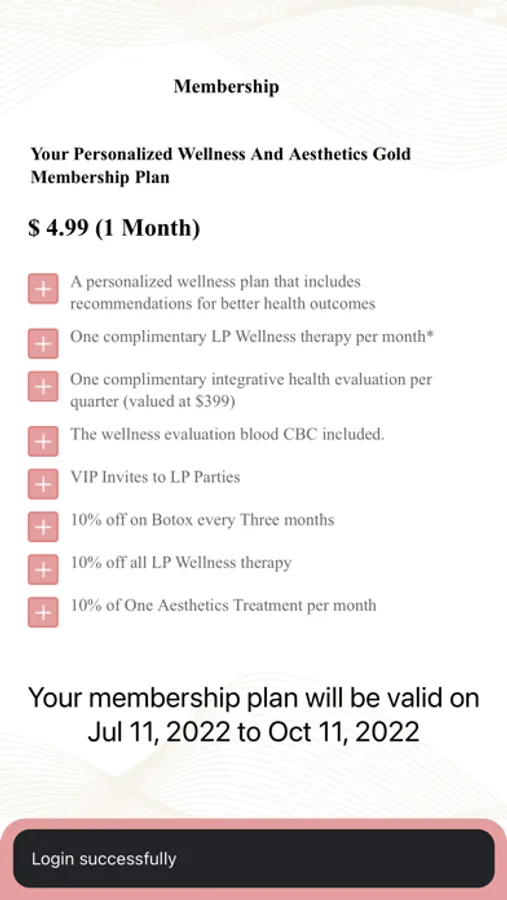This screenshot has height=900, width=507.
Task: Click 'valued at $399' evaluation description
Action: tap(251, 391)
